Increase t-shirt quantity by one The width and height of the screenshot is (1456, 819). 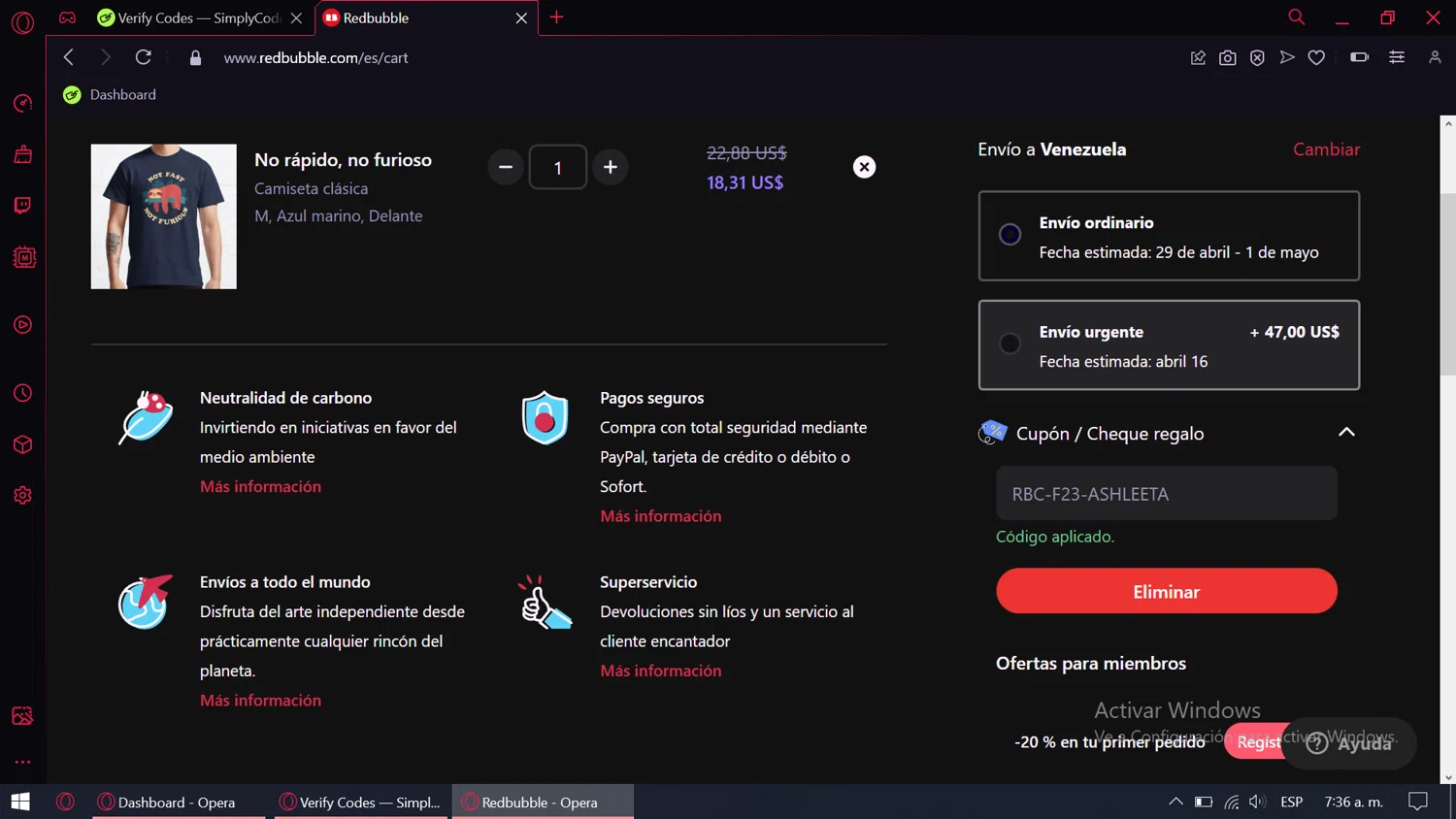tap(610, 167)
